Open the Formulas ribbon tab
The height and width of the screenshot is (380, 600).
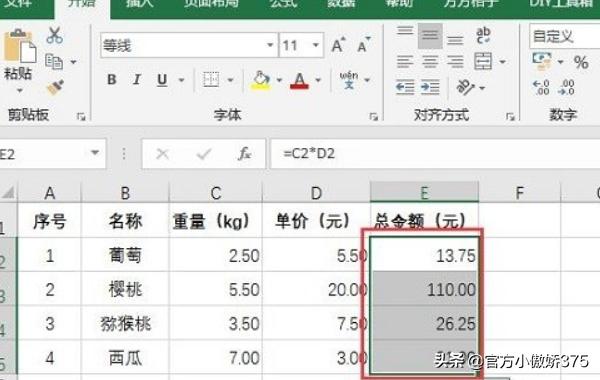point(283,4)
